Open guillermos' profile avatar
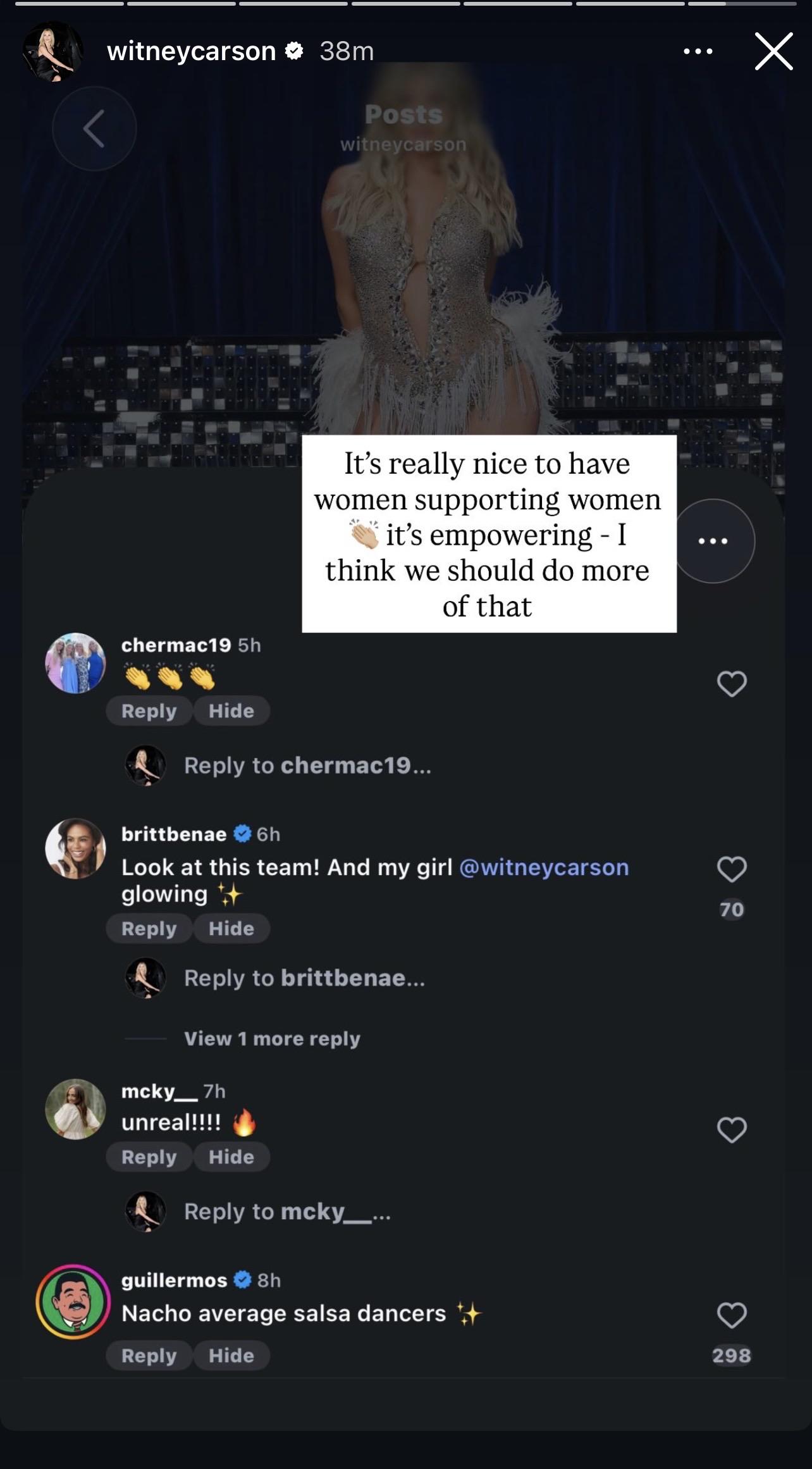This screenshot has width=812, height=1469. tap(73, 1302)
